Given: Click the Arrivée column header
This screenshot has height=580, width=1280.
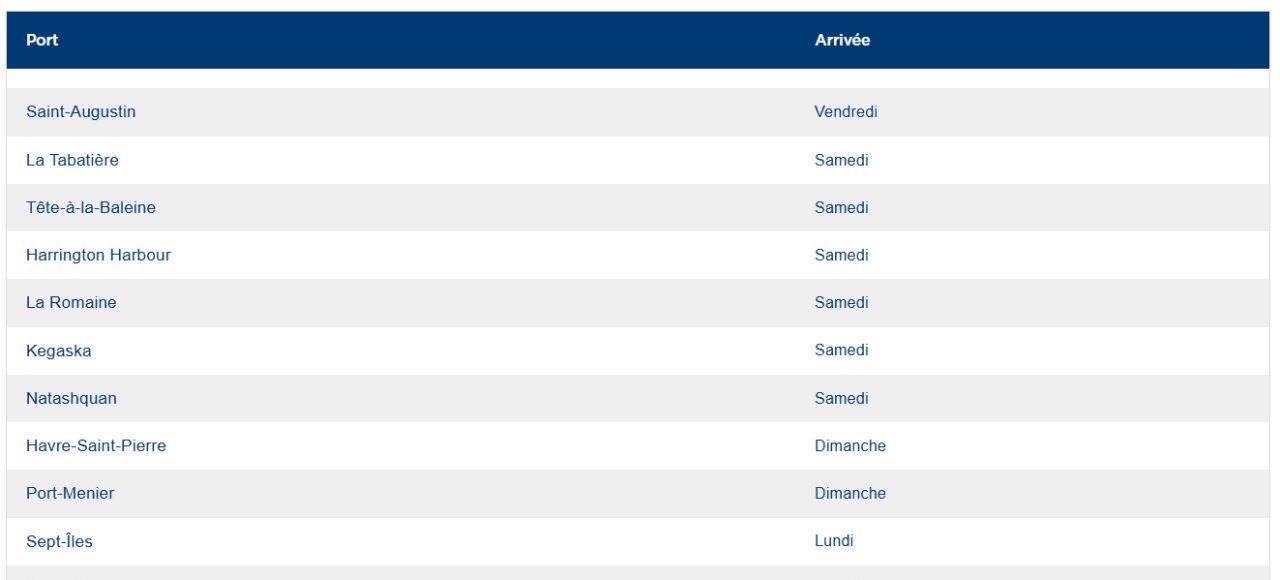Looking at the screenshot, I should coord(842,41).
